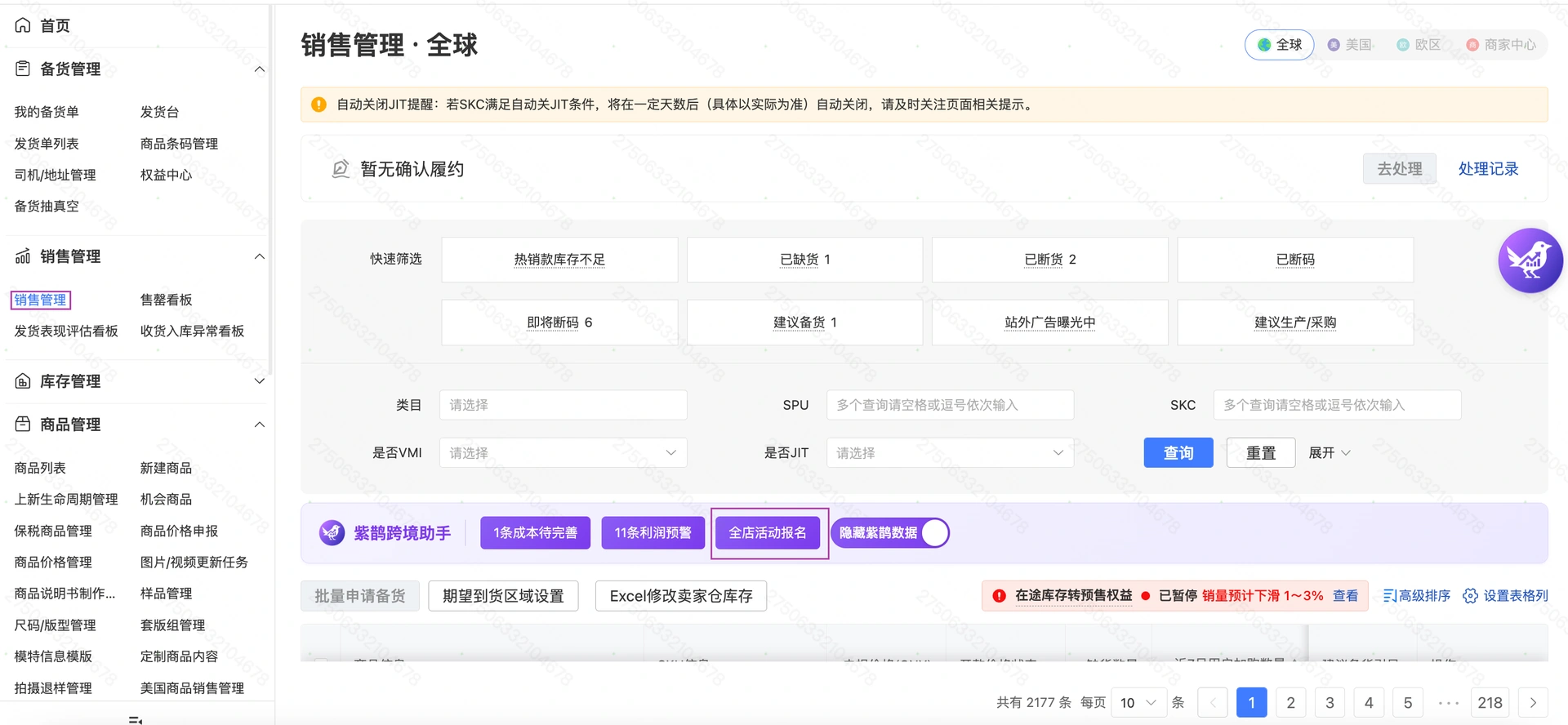Viewport: 1568px width, 725px height.
Task: Click 期望到货区域设置 button
Action: point(503,596)
